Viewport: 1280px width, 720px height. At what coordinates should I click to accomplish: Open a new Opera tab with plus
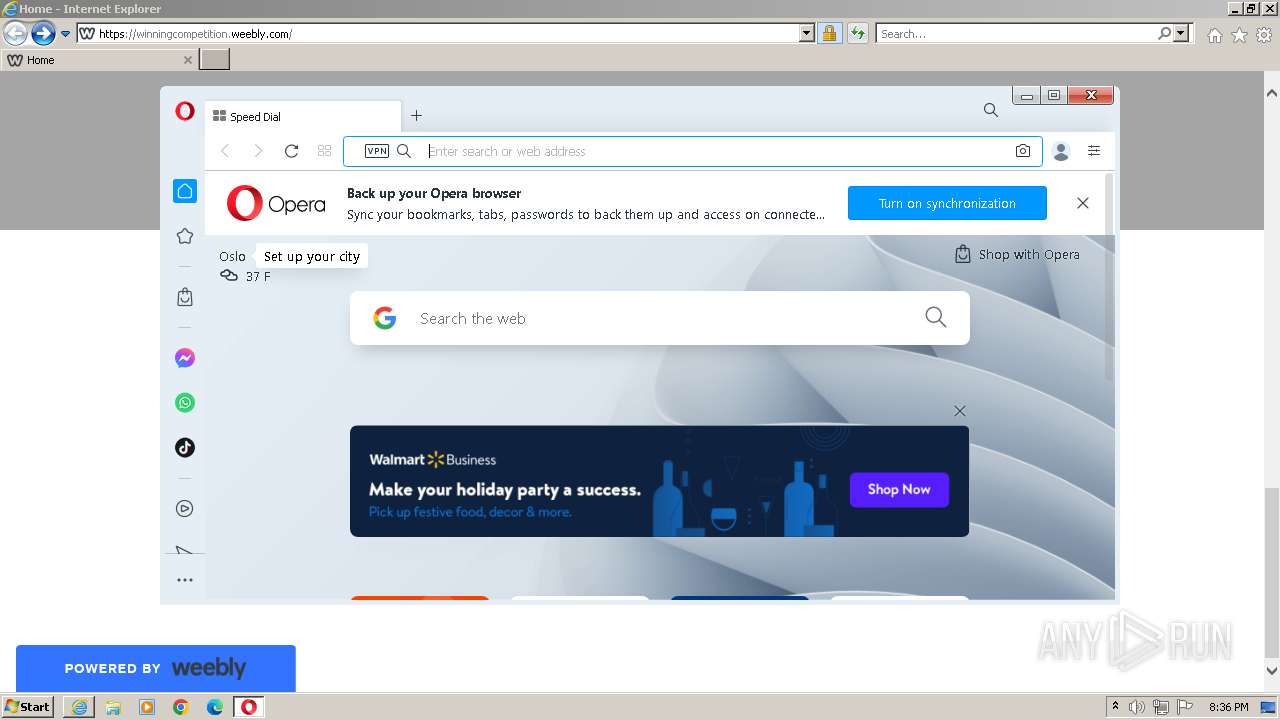coord(416,116)
